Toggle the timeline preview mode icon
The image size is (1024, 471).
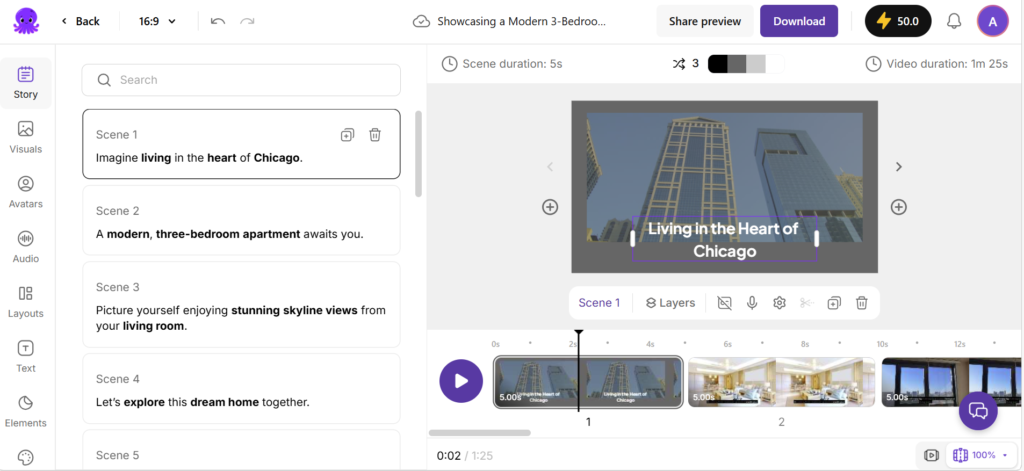point(931,455)
